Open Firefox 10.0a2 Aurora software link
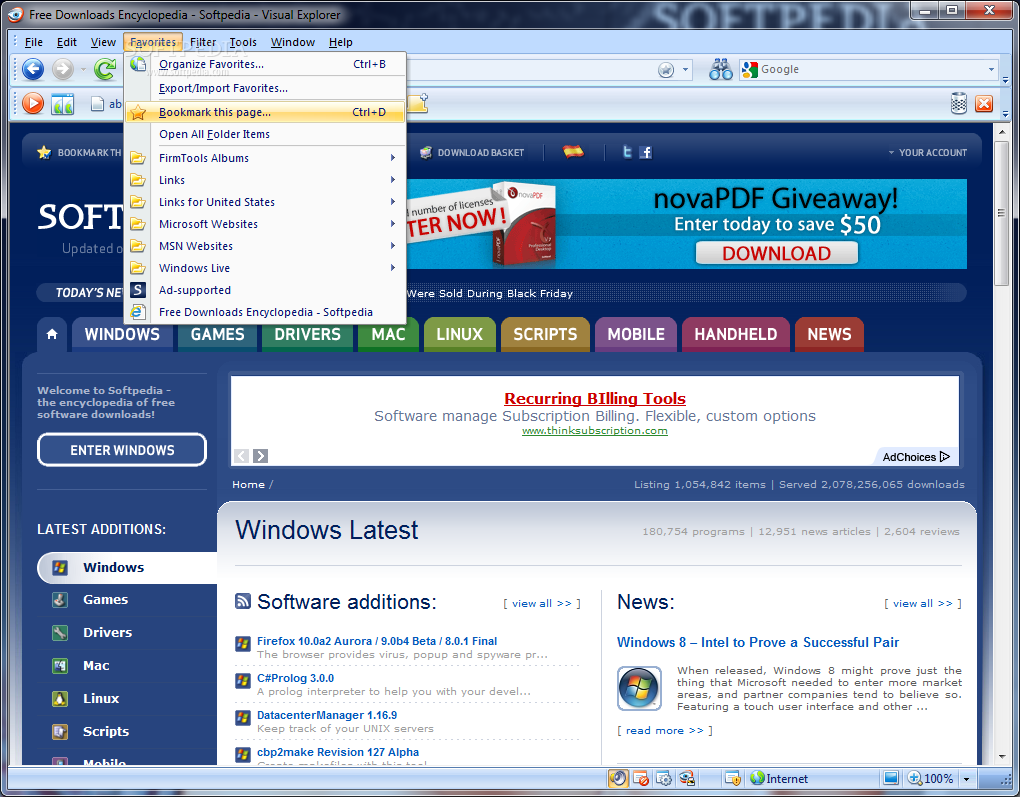 tap(377, 641)
